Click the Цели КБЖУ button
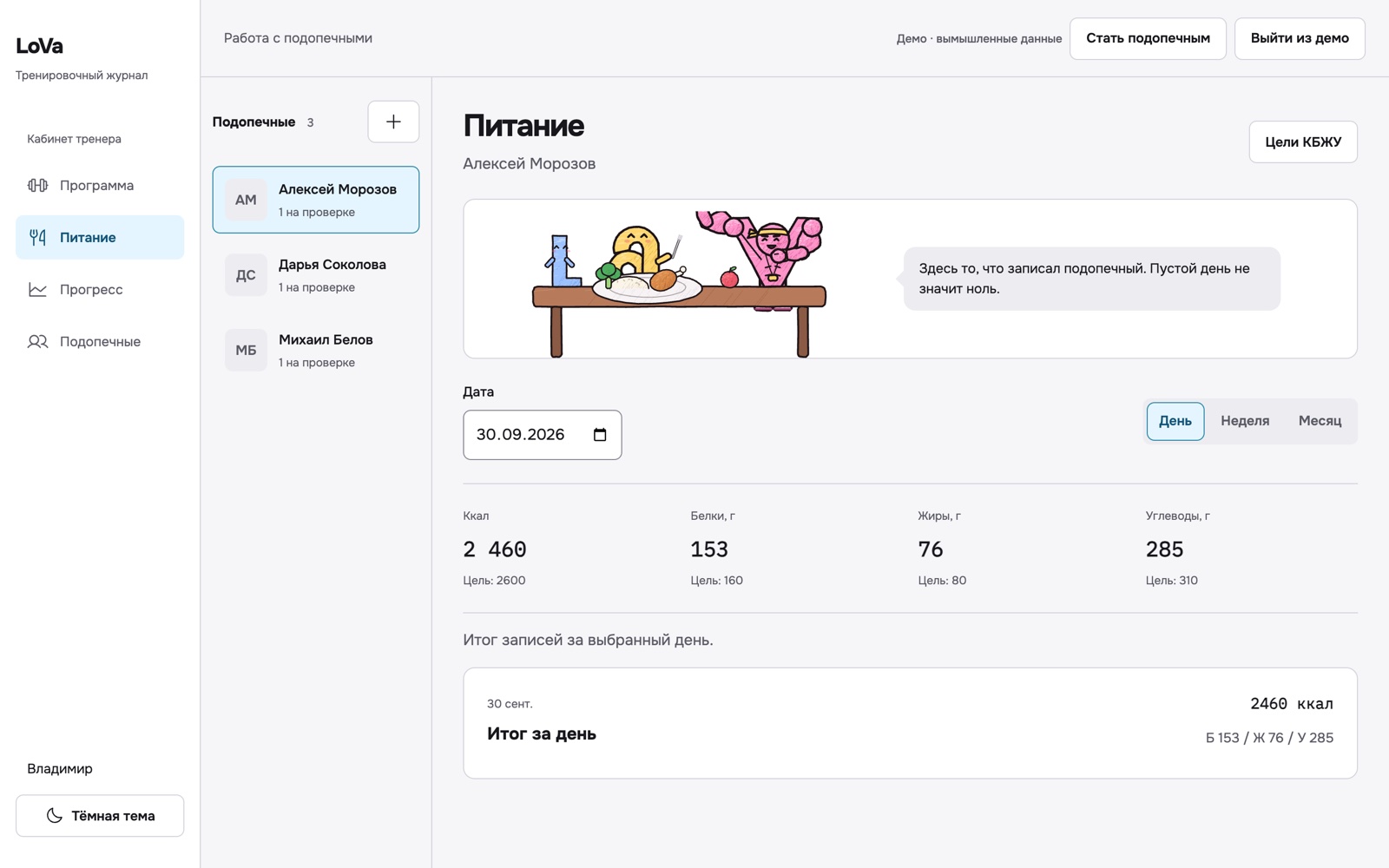 [x=1303, y=141]
